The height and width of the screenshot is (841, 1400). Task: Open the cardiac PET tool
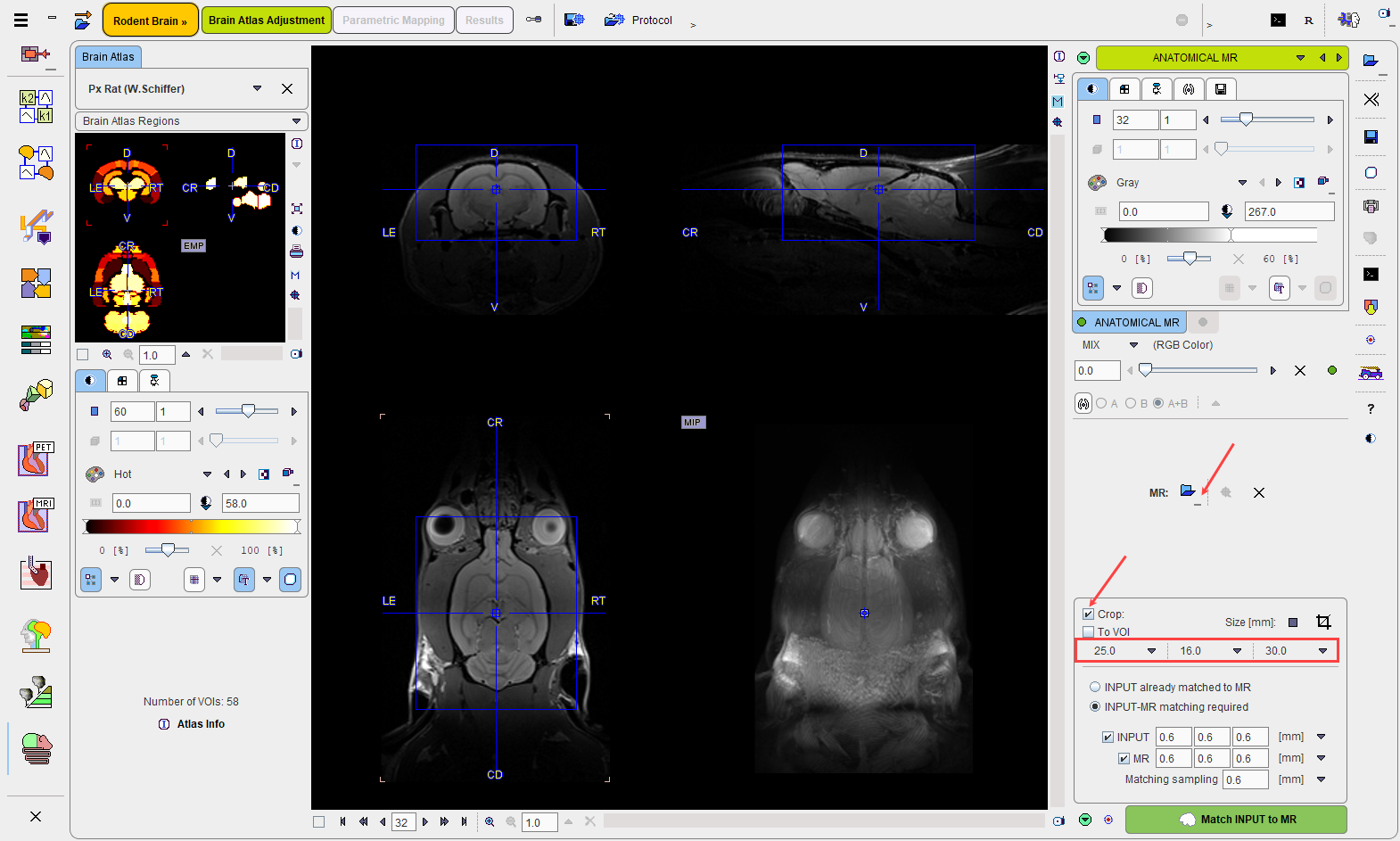36,458
